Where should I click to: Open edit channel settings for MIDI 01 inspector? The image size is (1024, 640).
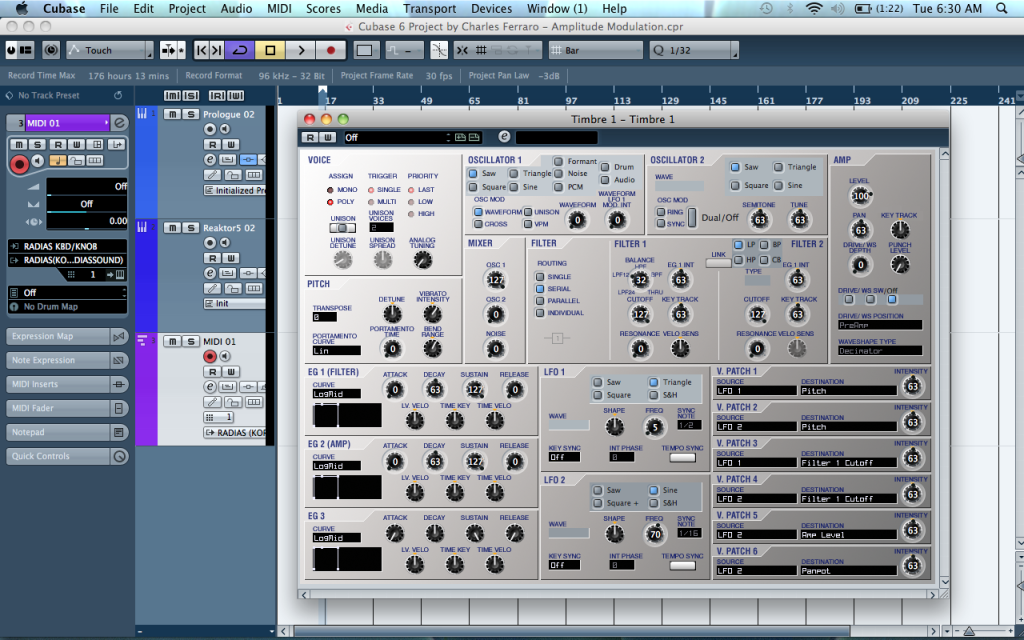point(120,123)
